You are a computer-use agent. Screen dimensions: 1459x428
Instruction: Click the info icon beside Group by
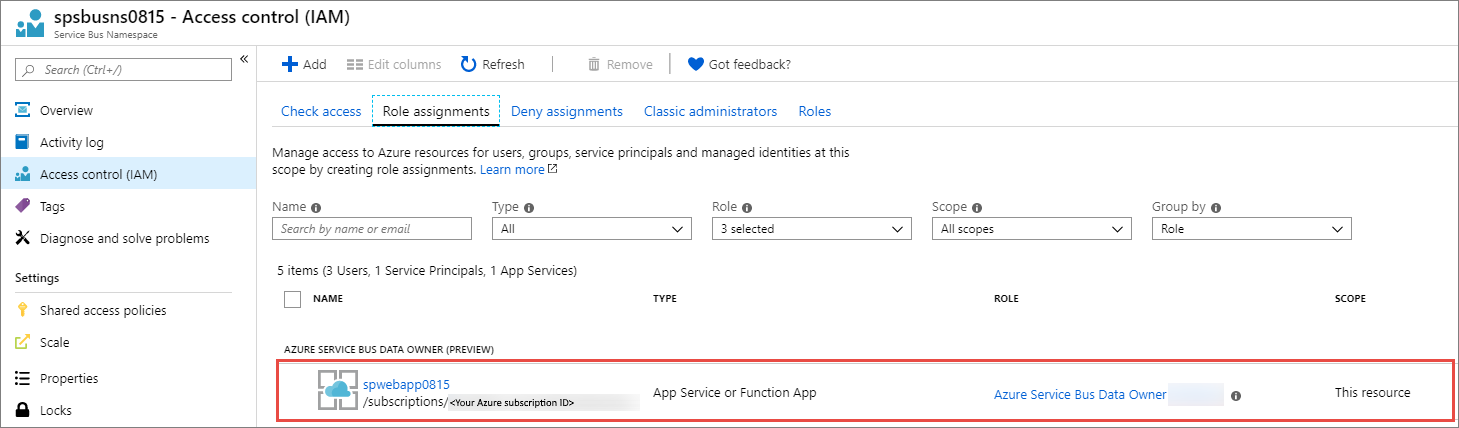(1215, 208)
